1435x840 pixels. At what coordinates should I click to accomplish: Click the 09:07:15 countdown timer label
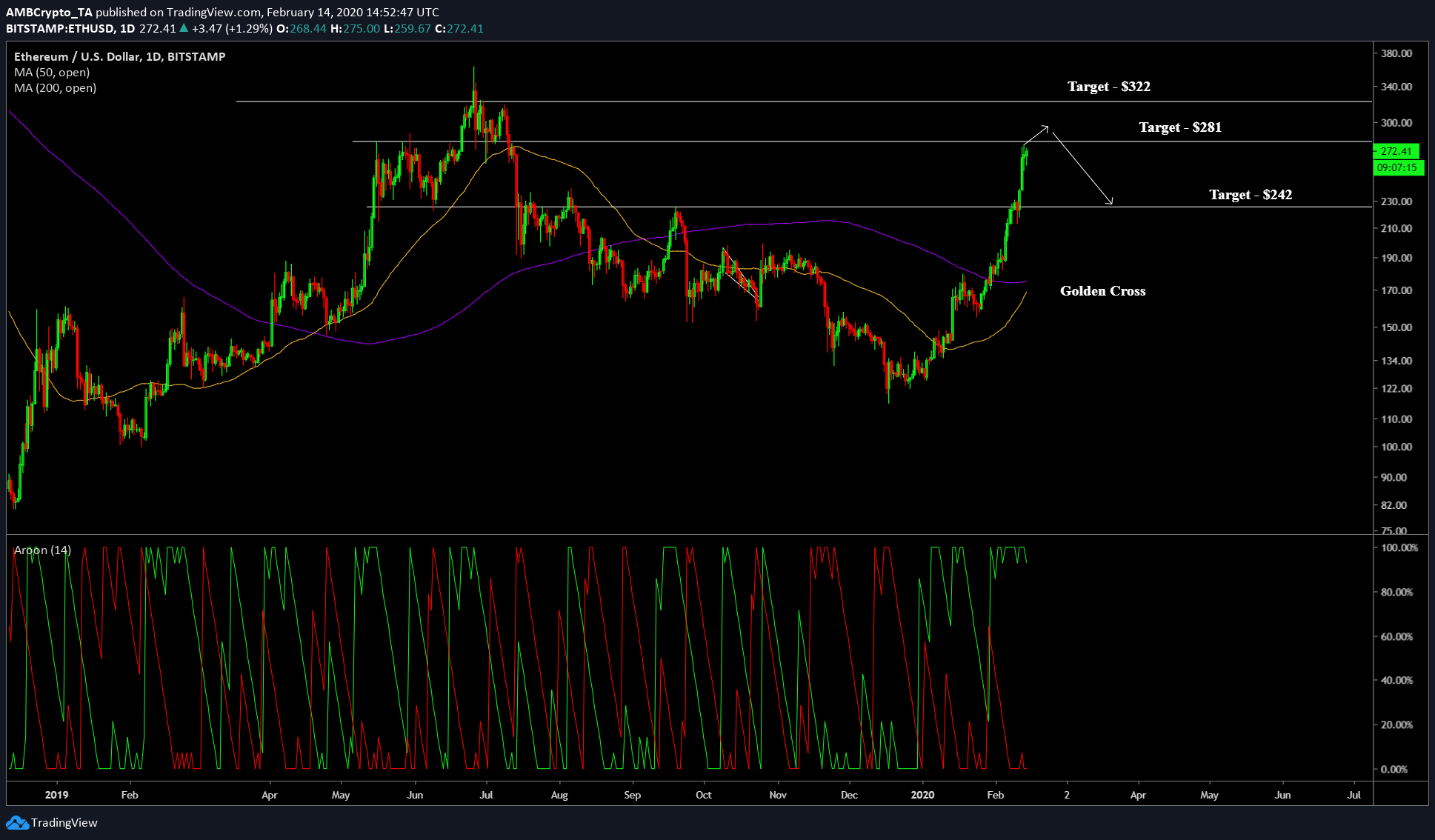pyautogui.click(x=1397, y=167)
